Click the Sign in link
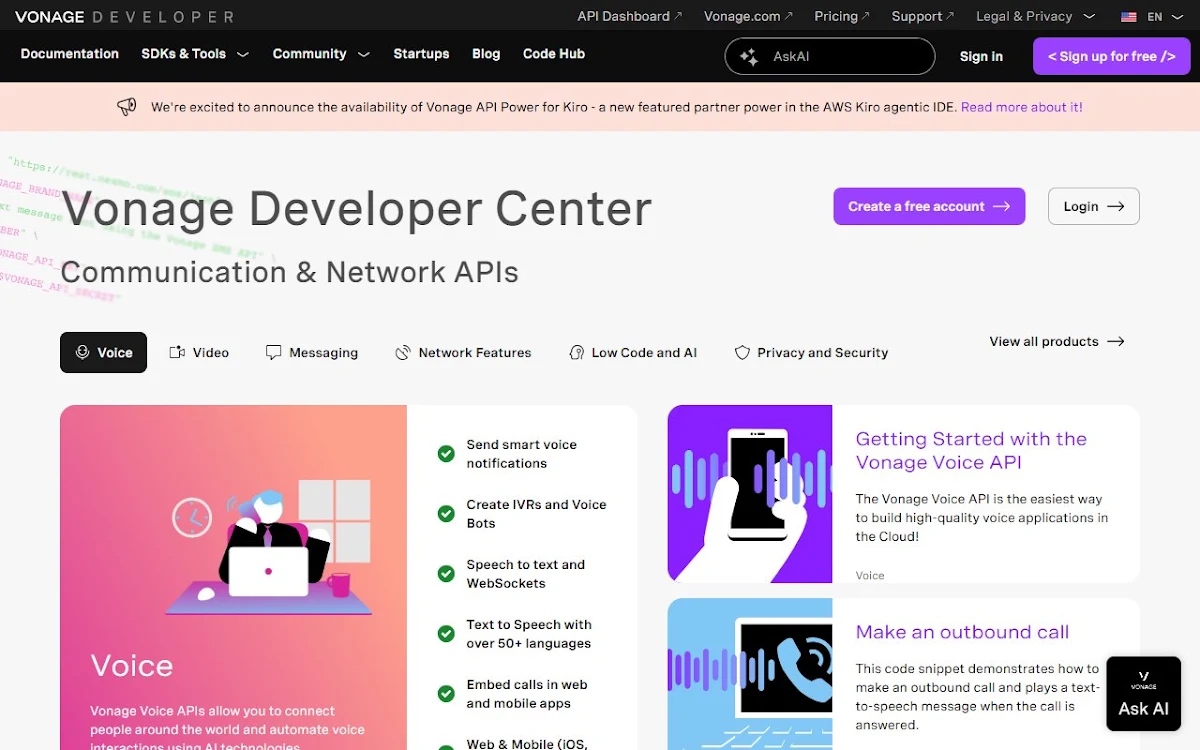The height and width of the screenshot is (750, 1200). pos(981,57)
